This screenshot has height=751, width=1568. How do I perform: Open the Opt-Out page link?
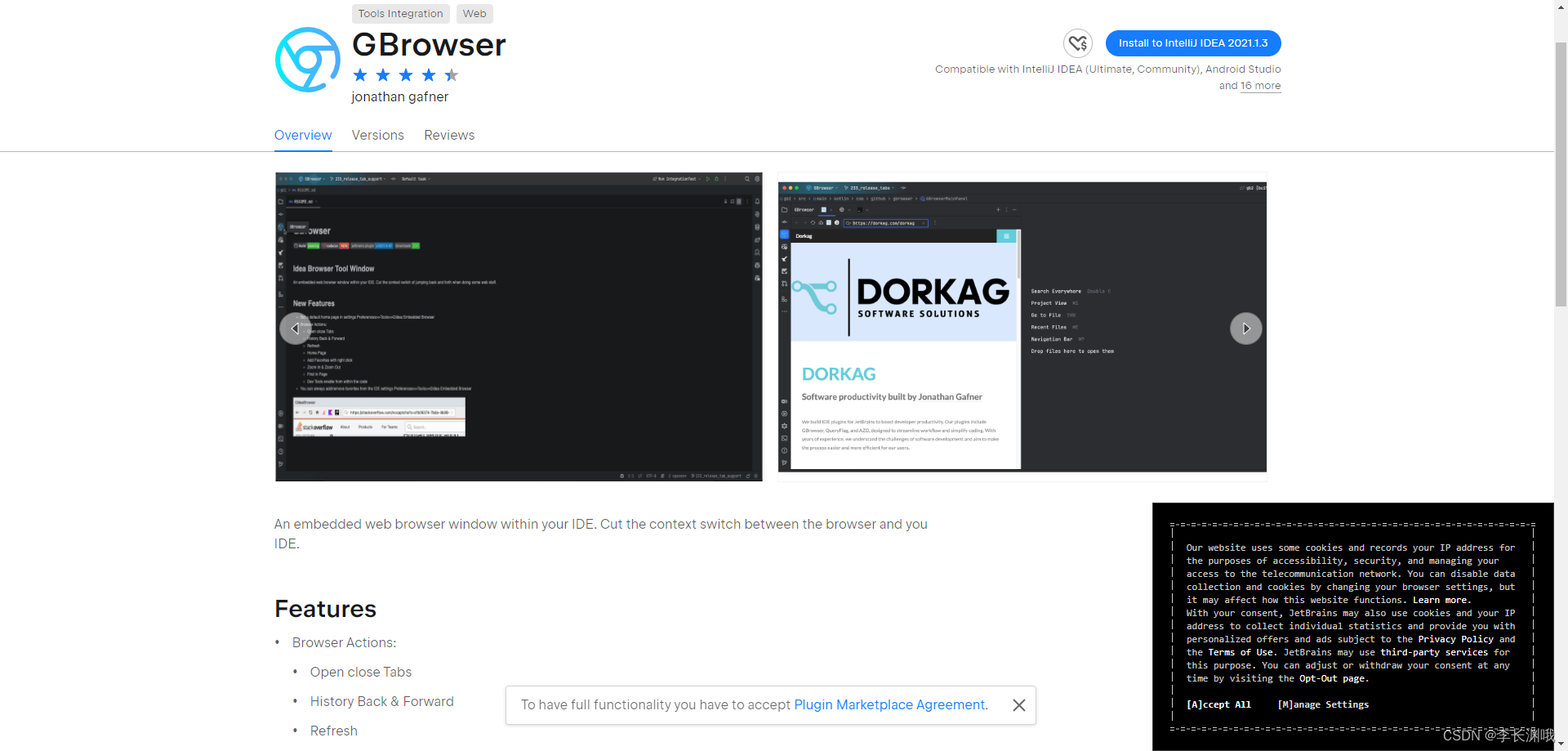[1332, 678]
